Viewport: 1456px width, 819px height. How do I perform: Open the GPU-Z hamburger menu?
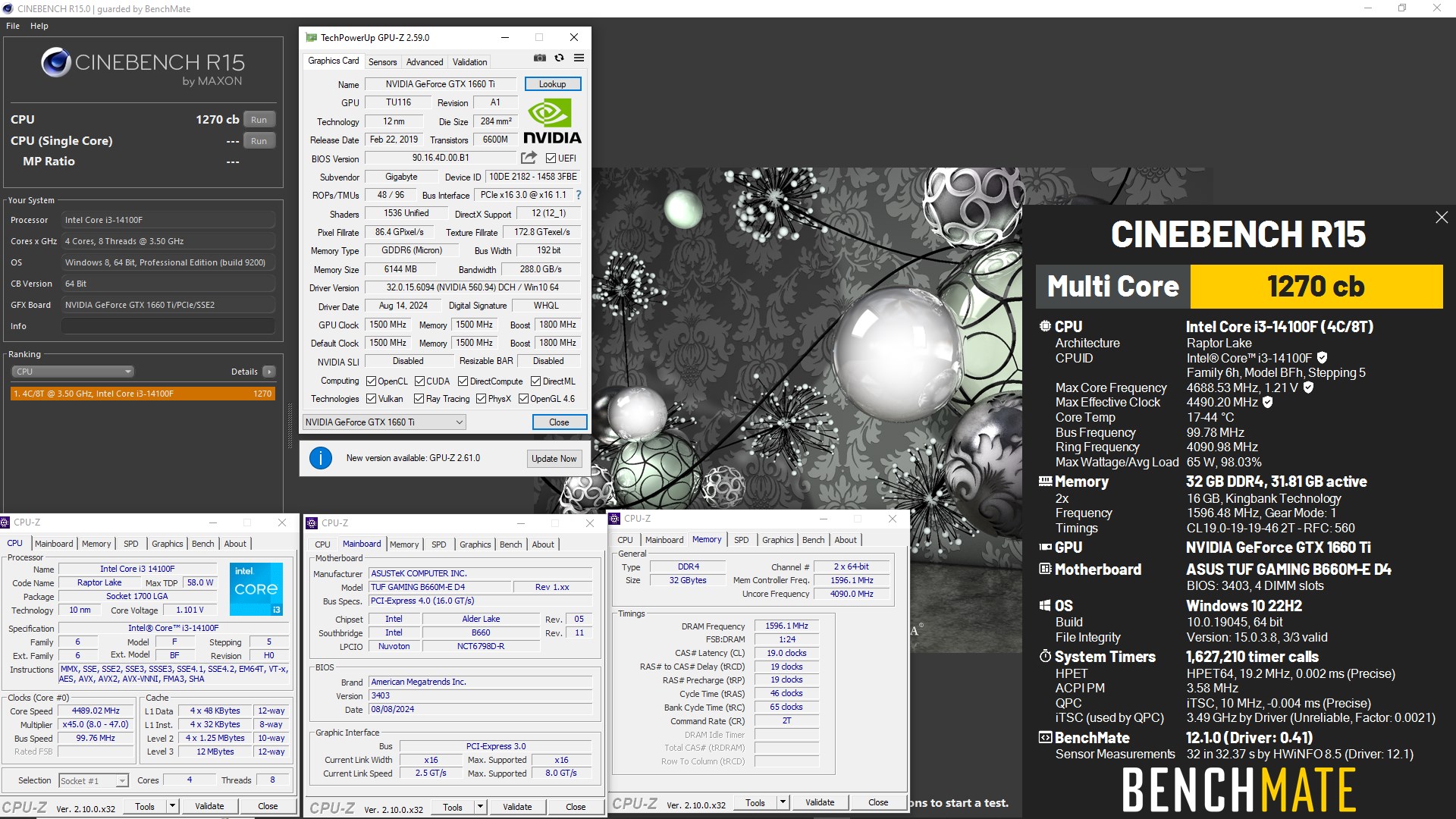579,58
